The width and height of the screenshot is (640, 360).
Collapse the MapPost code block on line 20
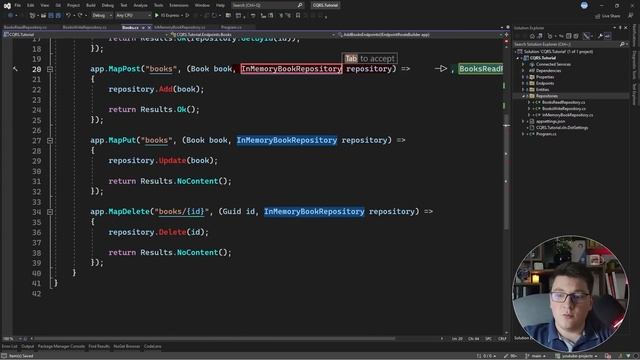pyautogui.click(x=50, y=69)
